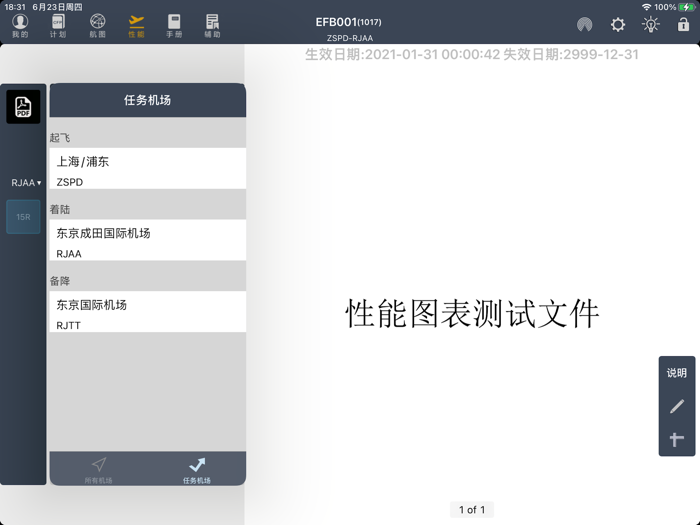Image resolution: width=700 pixels, height=525 pixels.
Task: Click the 1 of 1 page indicator
Action: pos(472,509)
